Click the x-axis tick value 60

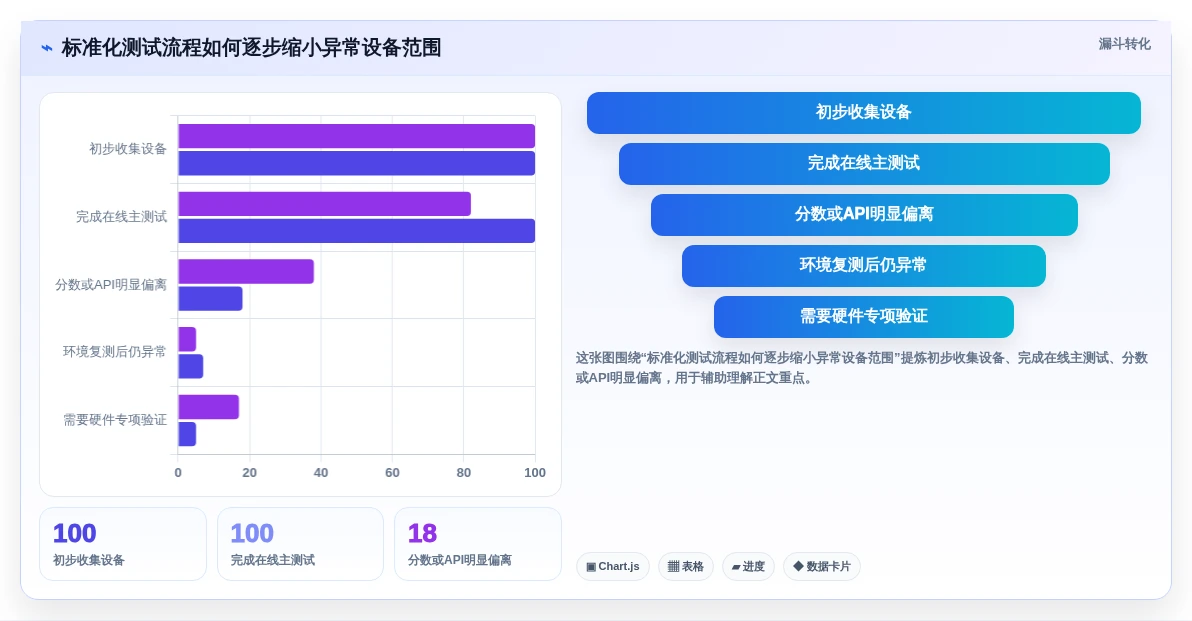pos(392,473)
